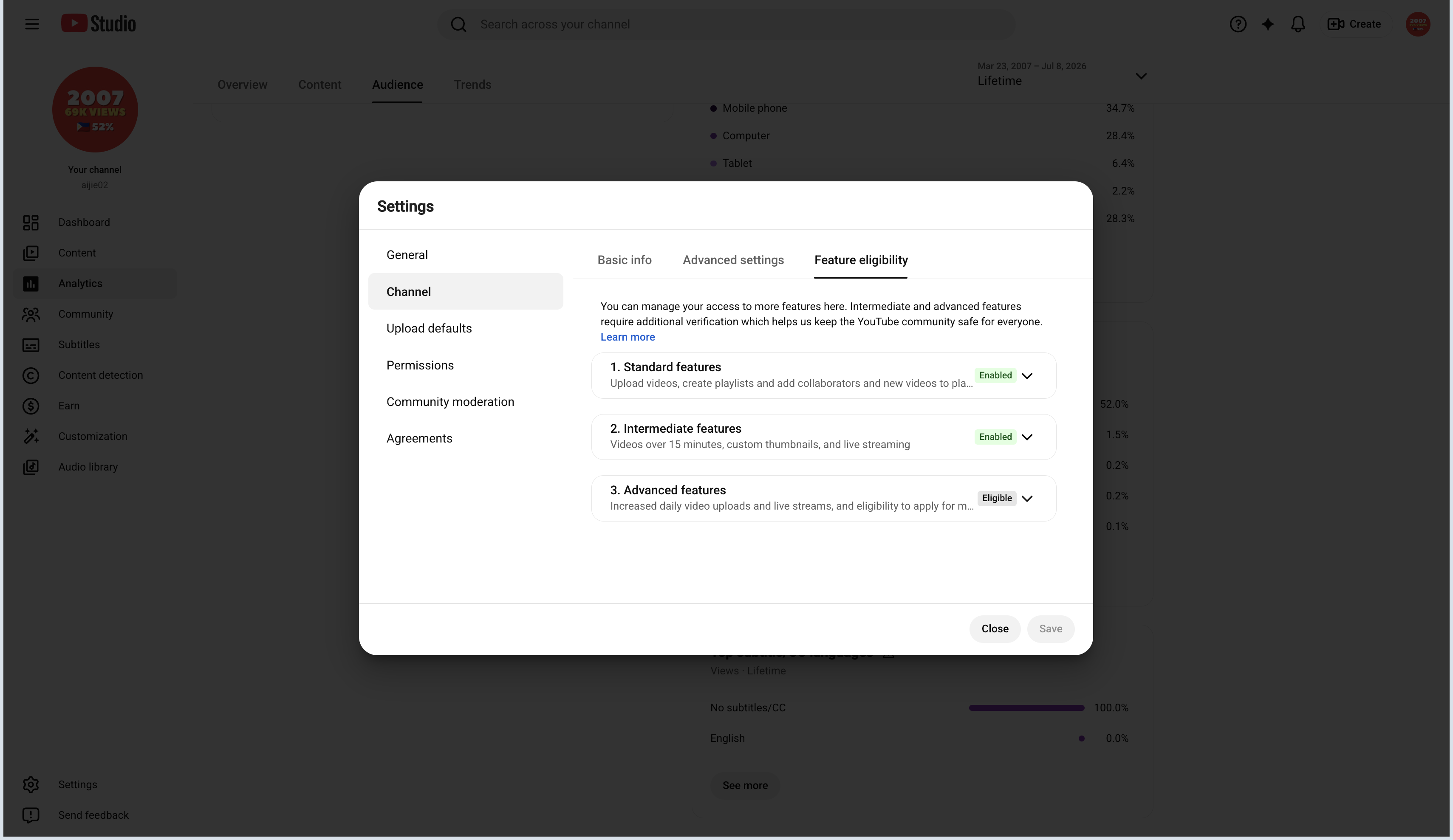Expand the Advanced features chevron
The width and height of the screenshot is (1453, 840).
tap(1027, 498)
